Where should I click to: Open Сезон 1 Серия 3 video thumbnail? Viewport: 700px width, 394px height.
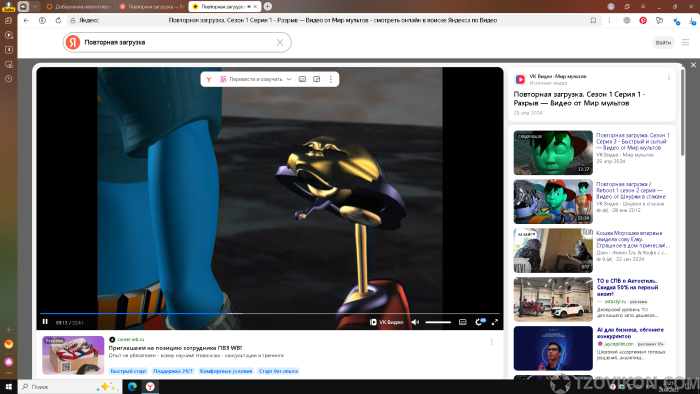(x=553, y=153)
